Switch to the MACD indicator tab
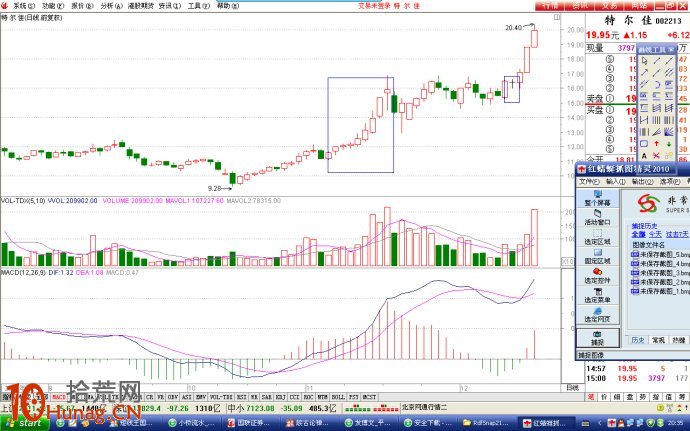690x431 pixels. click(x=59, y=397)
